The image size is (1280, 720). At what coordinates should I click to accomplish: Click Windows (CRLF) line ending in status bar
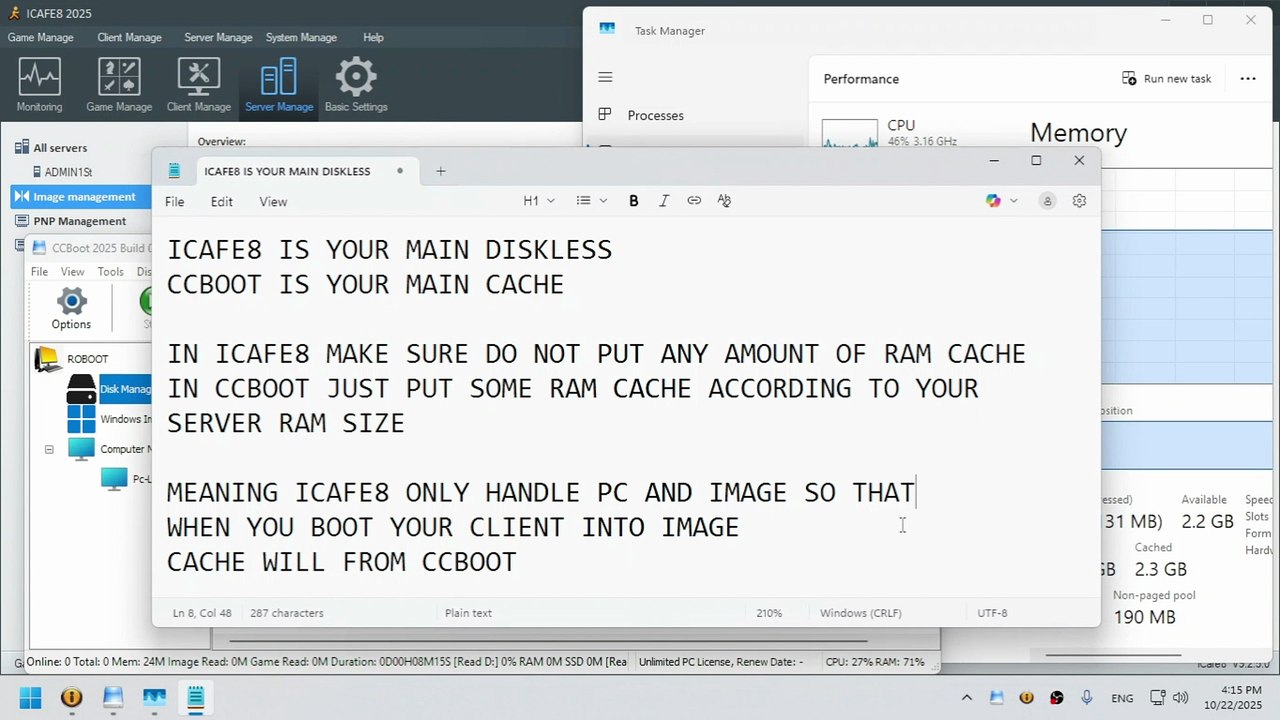tap(860, 613)
